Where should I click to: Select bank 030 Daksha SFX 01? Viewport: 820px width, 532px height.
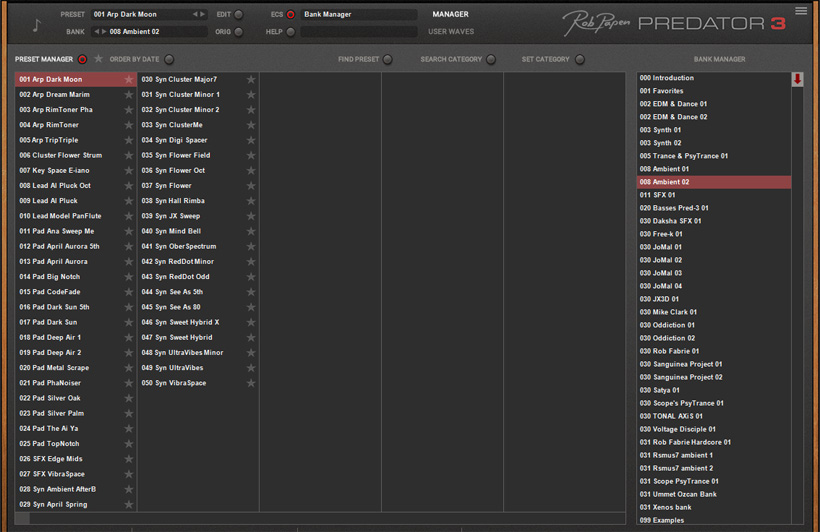[x=714, y=221]
